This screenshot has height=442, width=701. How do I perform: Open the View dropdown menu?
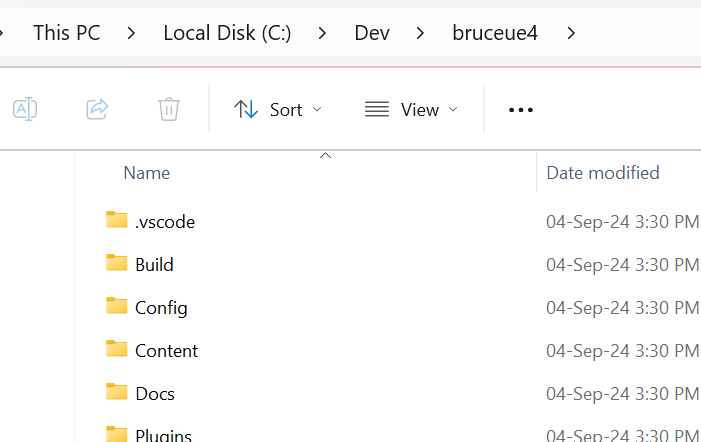pos(411,110)
